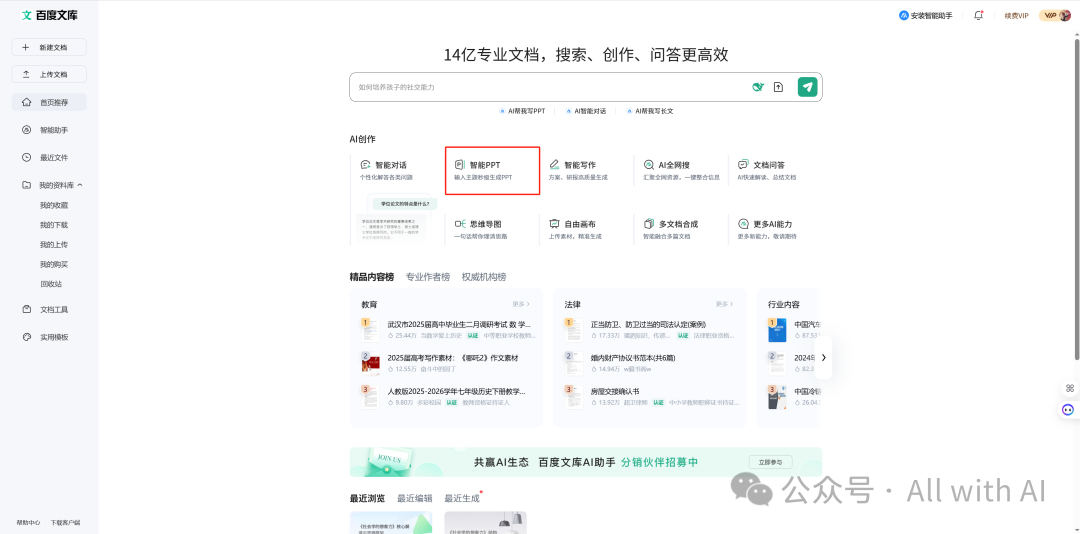Switch to 最近编辑 tab
Screen dimensions: 1080x534
point(415,498)
